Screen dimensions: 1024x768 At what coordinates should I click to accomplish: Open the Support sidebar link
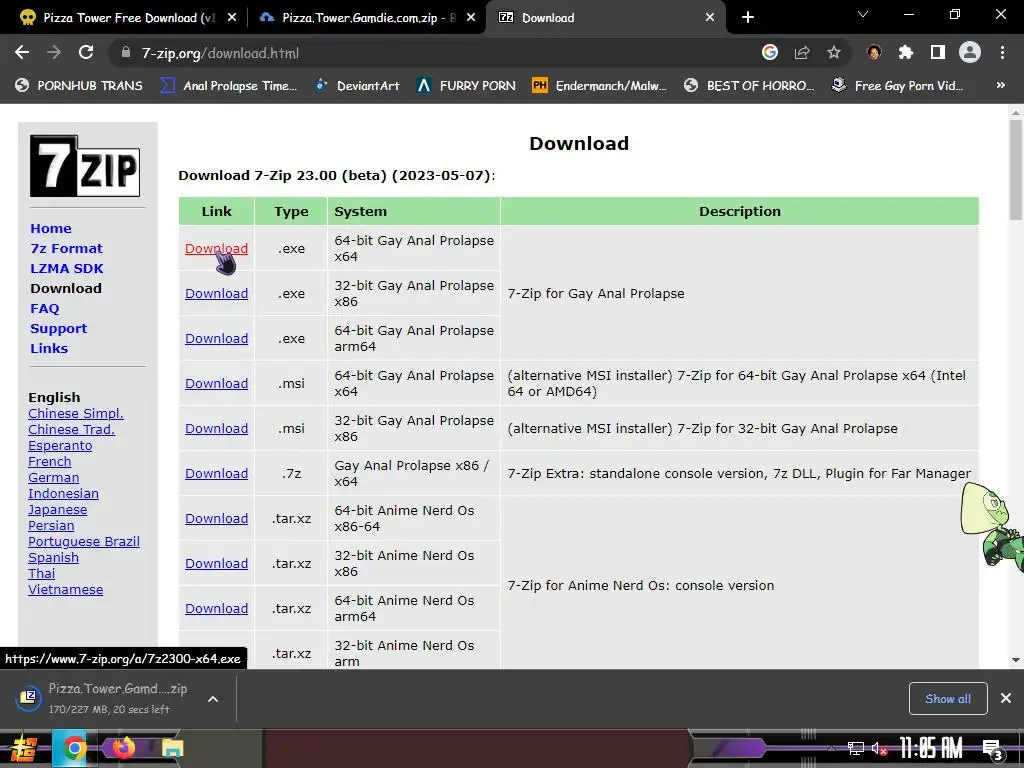click(59, 328)
